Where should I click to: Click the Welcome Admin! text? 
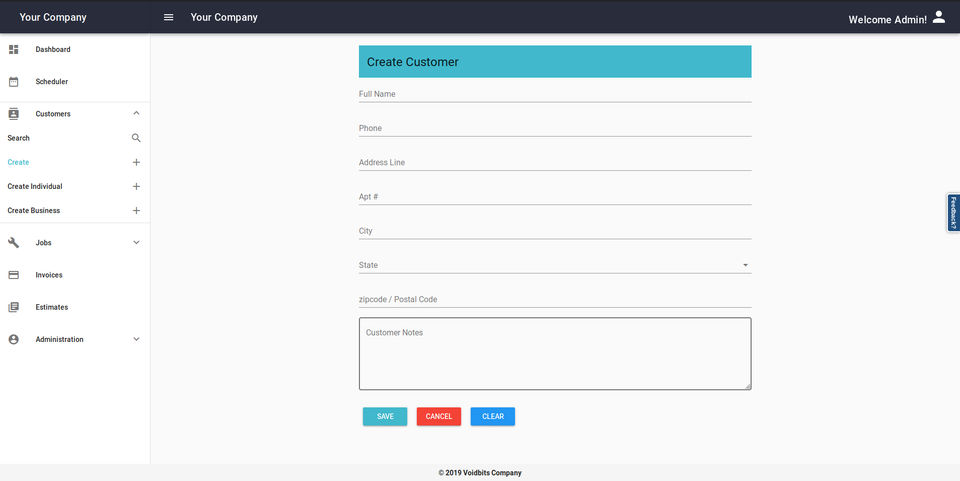pos(888,20)
